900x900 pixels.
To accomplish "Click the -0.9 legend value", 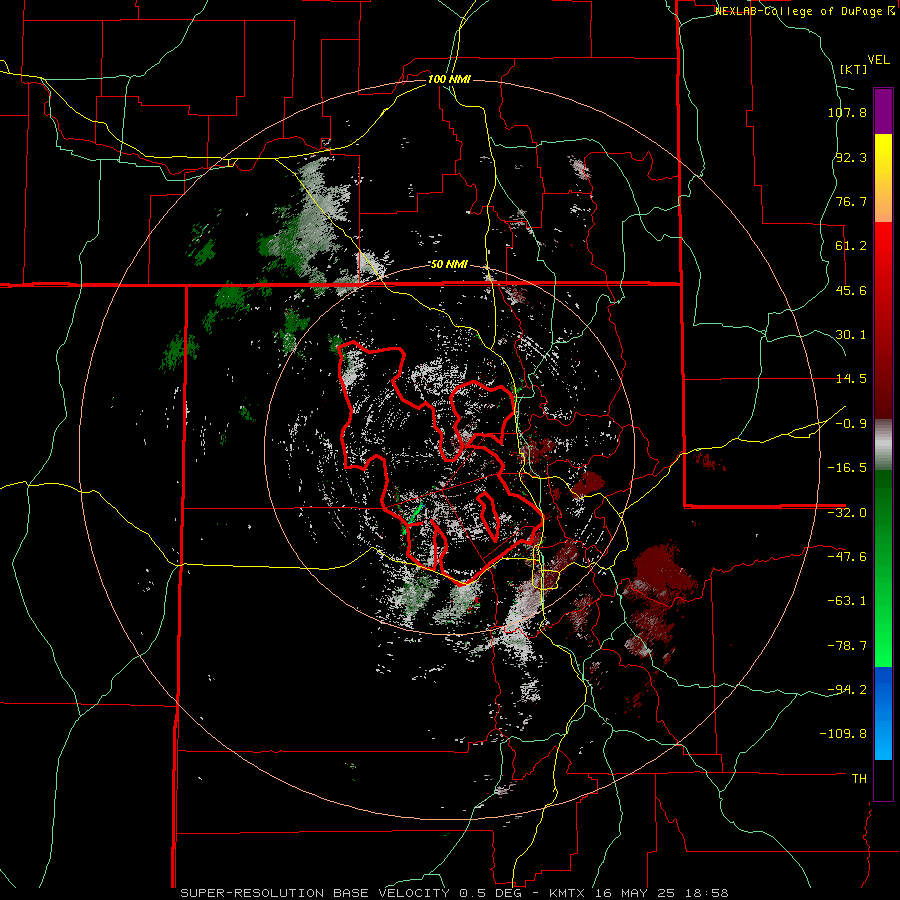I will (851, 424).
